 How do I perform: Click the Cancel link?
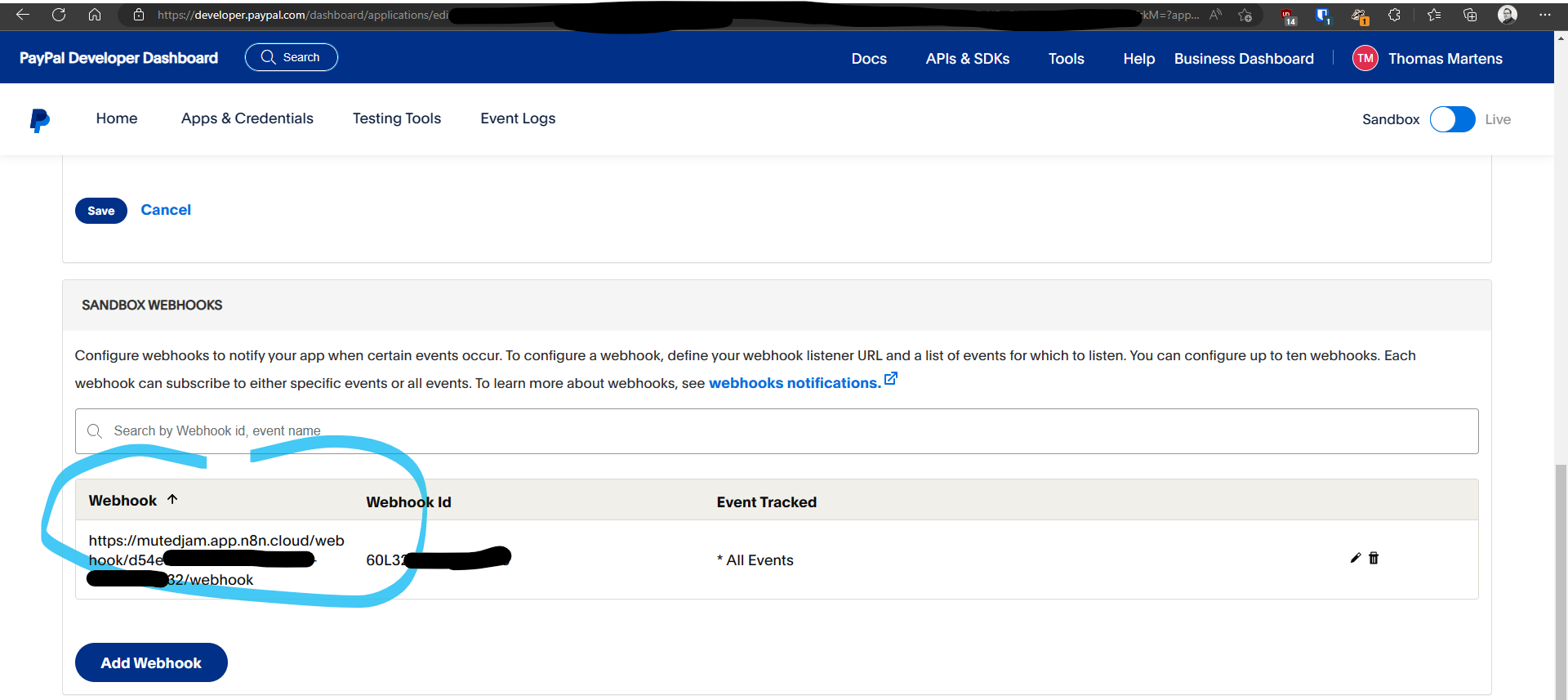click(166, 210)
